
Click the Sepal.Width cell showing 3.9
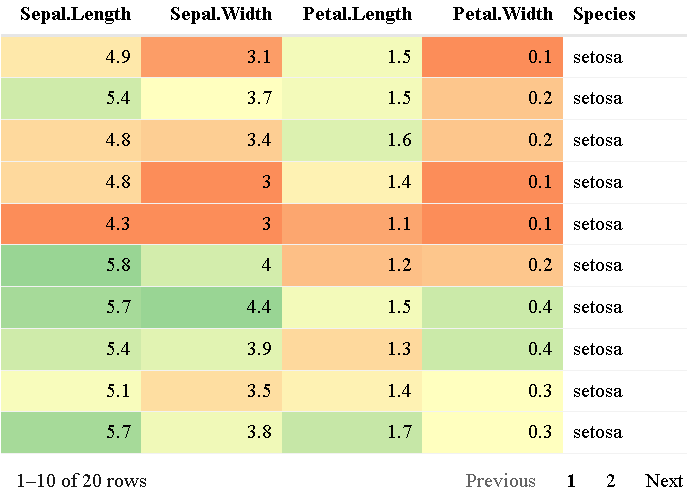tap(212, 349)
